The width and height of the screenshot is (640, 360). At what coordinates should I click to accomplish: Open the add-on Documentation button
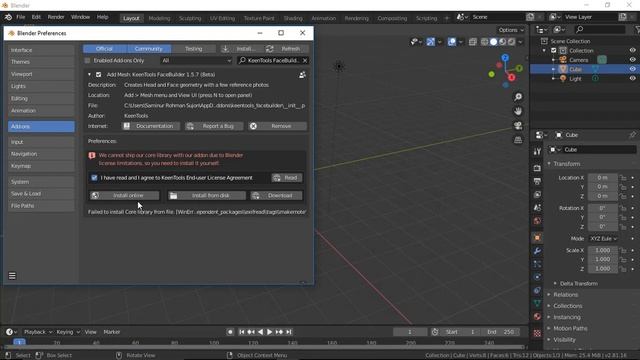click(x=150, y=126)
